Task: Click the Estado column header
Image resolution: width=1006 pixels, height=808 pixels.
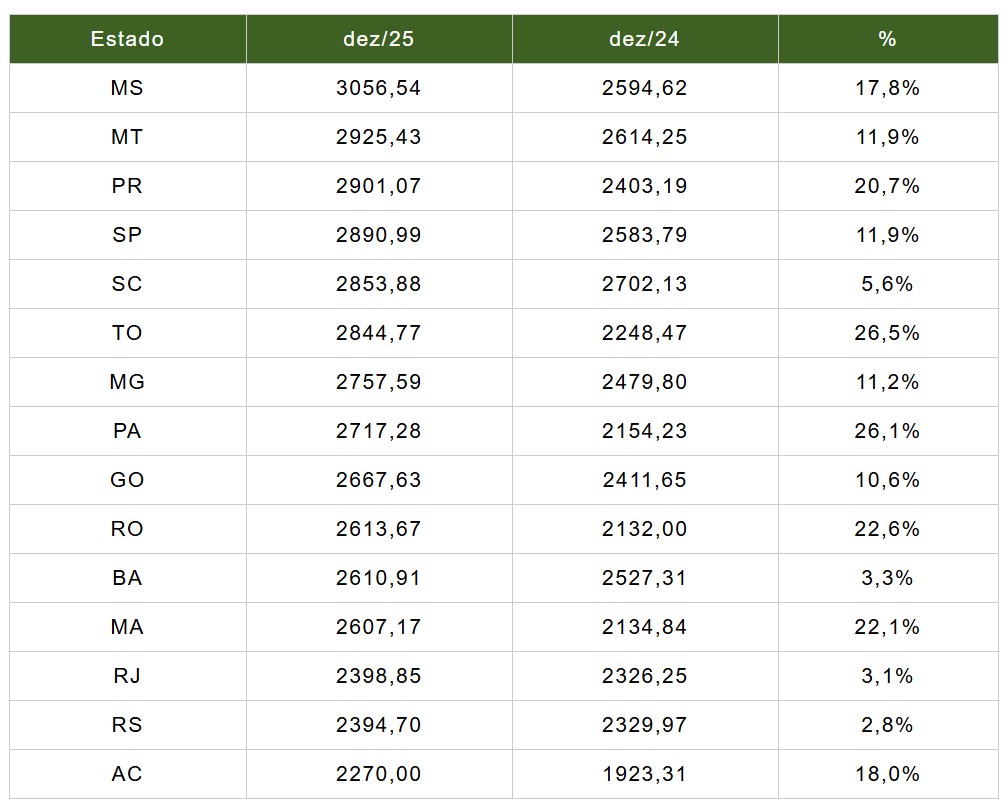Action: point(127,39)
